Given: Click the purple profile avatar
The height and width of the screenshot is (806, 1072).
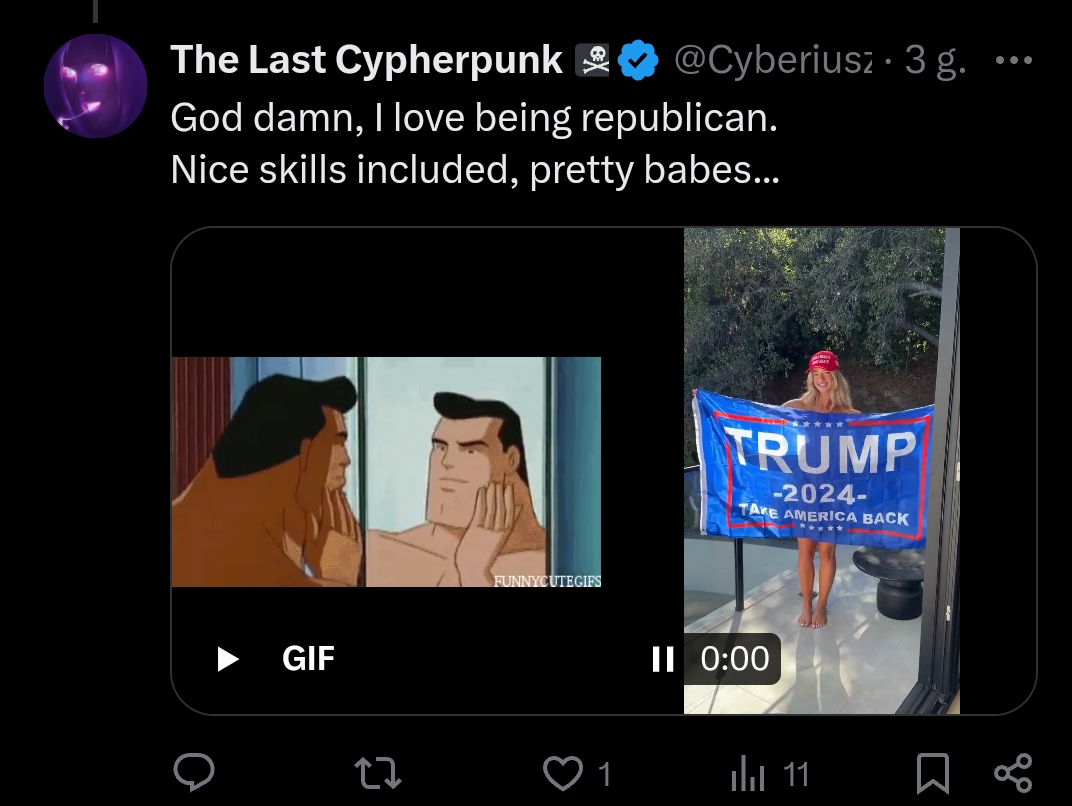Looking at the screenshot, I should click(x=96, y=86).
